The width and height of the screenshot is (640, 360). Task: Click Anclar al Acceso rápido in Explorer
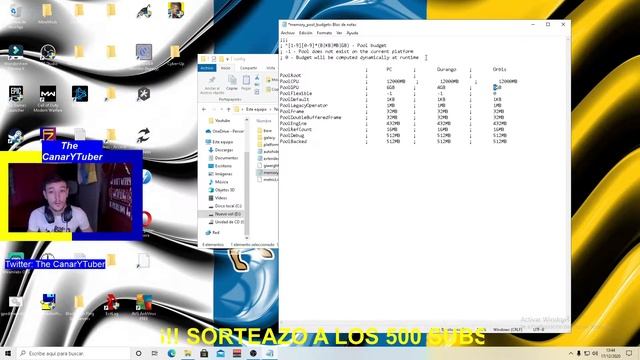click(212, 84)
